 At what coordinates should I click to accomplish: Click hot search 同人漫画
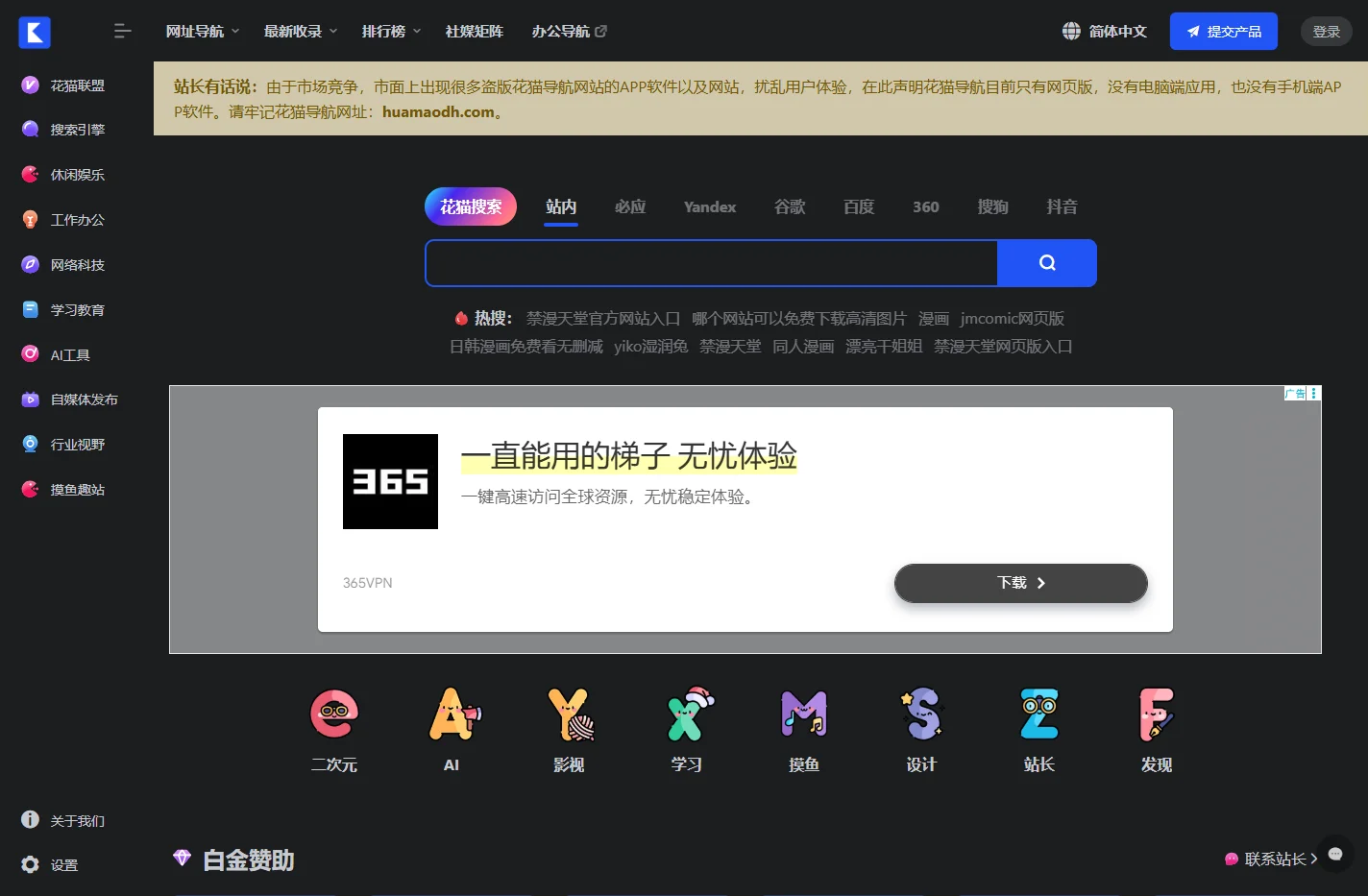pyautogui.click(x=803, y=346)
